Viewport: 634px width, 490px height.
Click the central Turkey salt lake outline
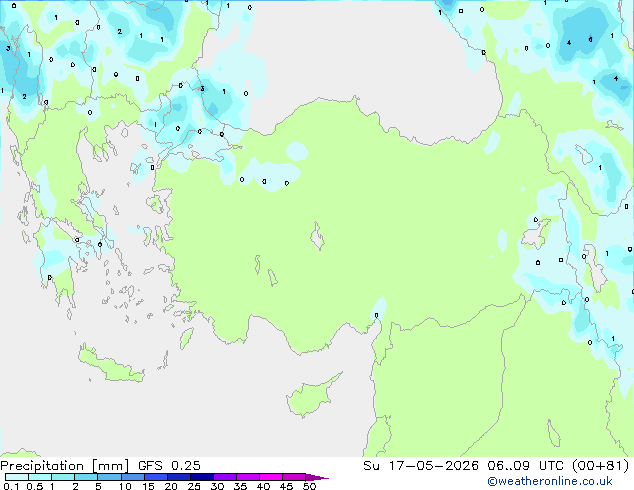[x=317, y=236]
